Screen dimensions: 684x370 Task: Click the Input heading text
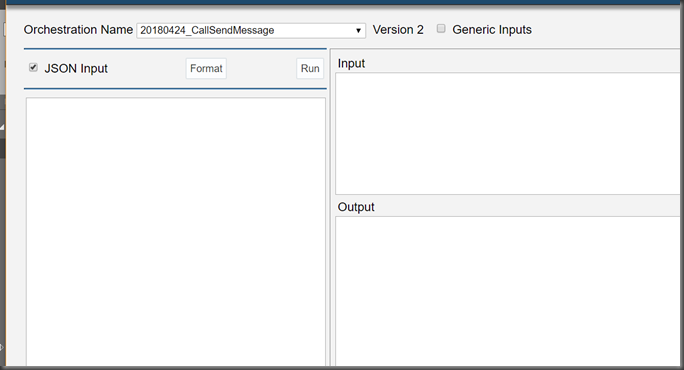tap(351, 64)
